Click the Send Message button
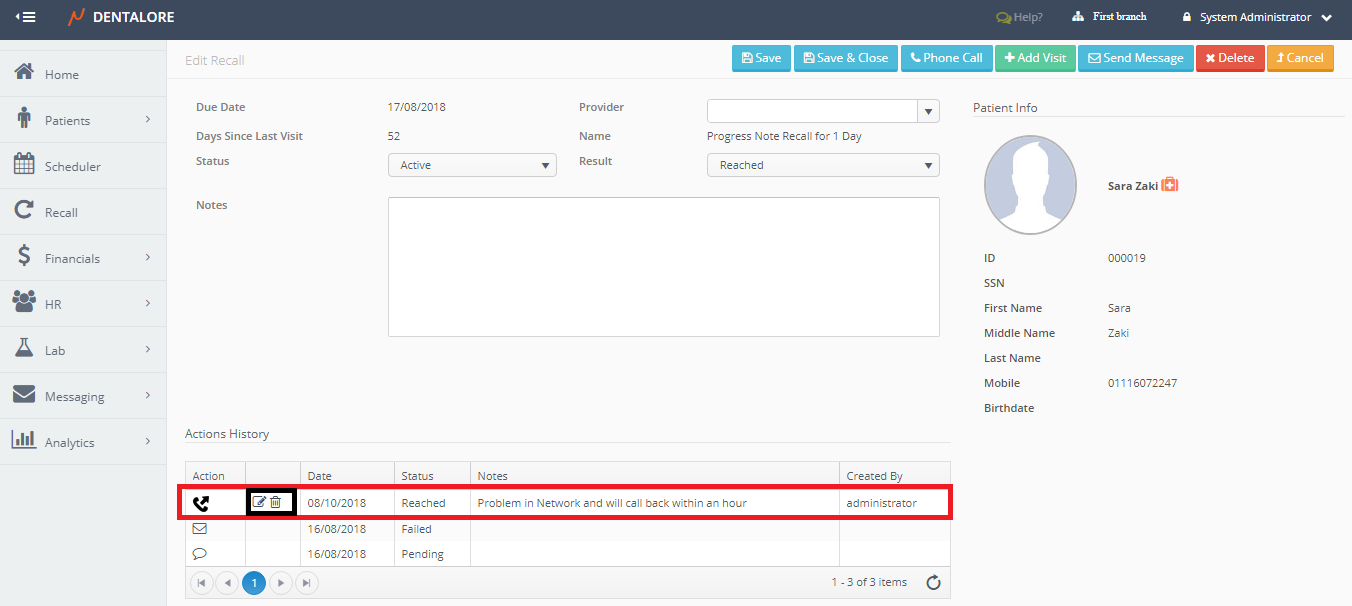This screenshot has width=1352, height=606. click(x=1136, y=58)
